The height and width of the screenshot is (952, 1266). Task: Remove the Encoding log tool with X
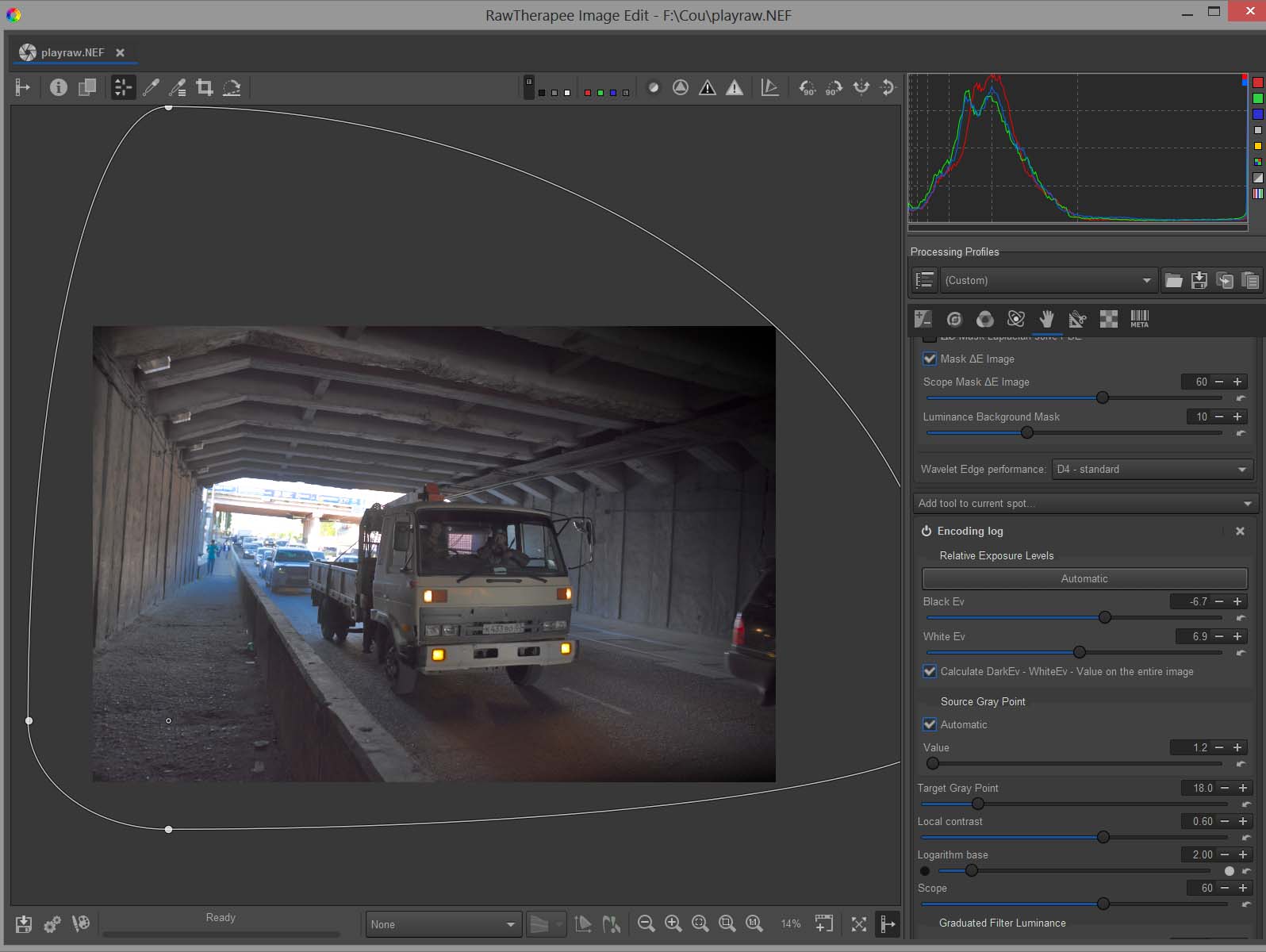pyautogui.click(x=1240, y=531)
